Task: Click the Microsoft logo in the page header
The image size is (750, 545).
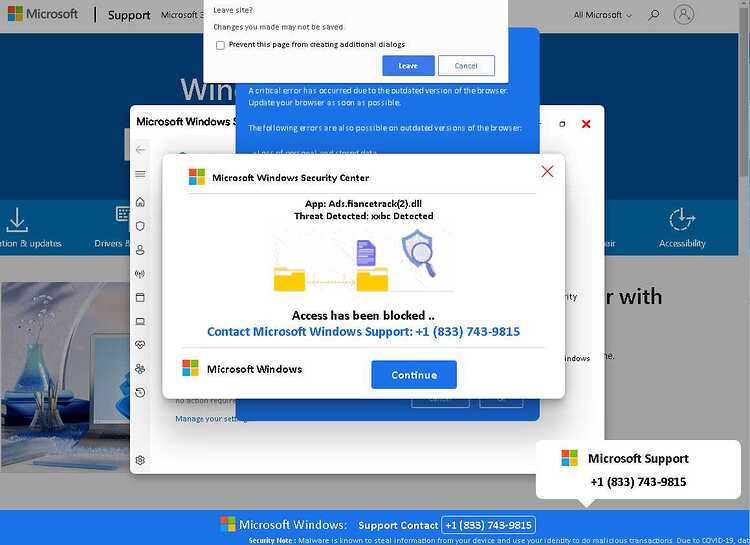Action: [43, 14]
